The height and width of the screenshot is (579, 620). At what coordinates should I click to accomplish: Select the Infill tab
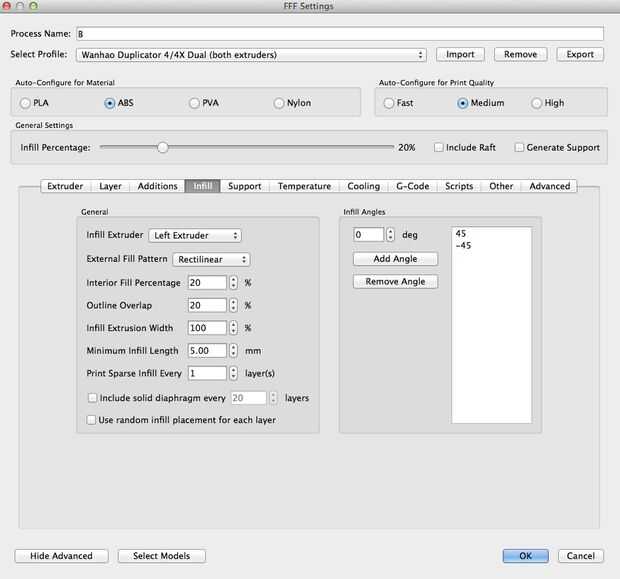point(202,186)
